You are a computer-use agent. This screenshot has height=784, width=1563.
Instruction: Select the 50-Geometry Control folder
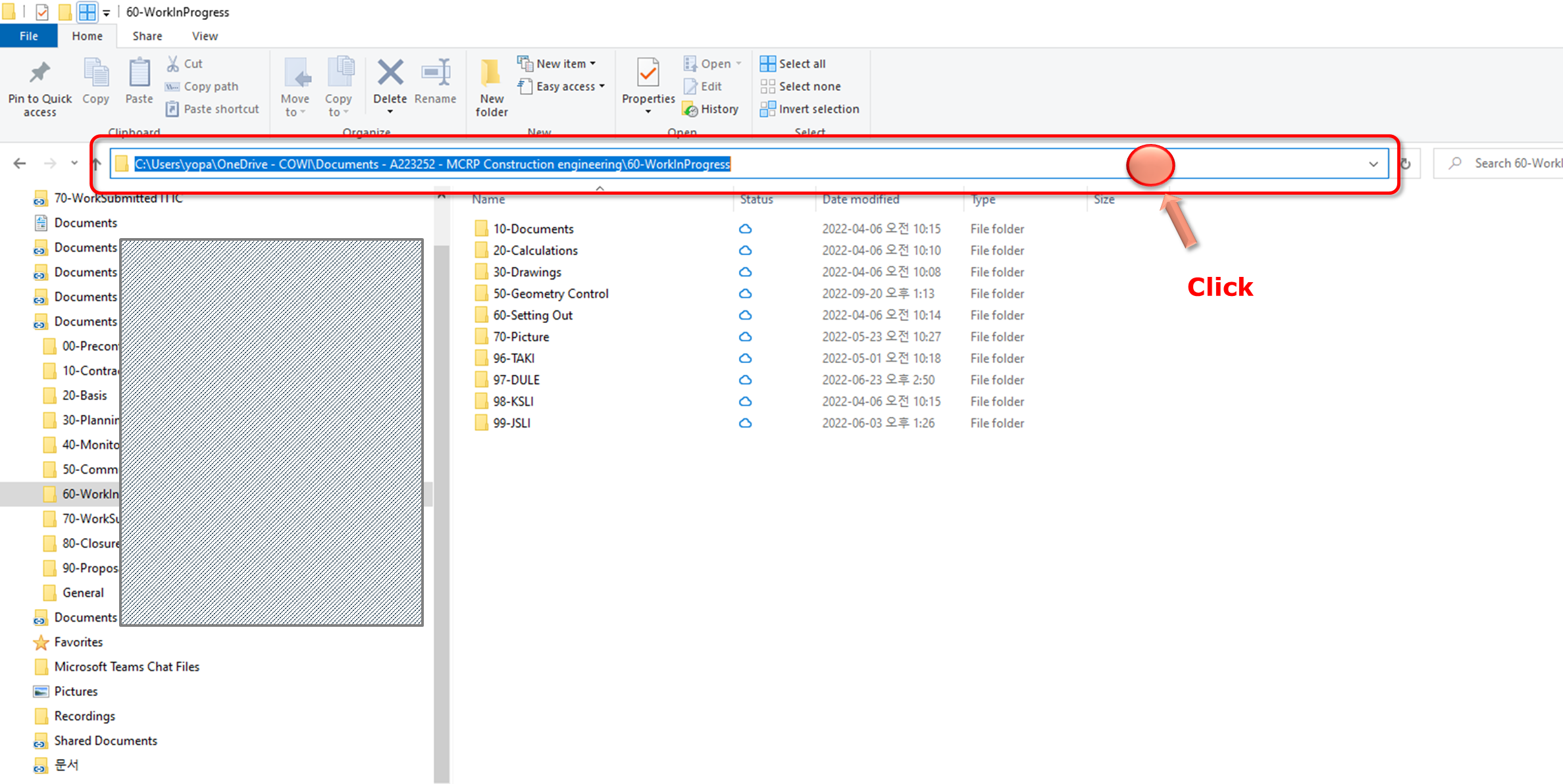[x=550, y=293]
